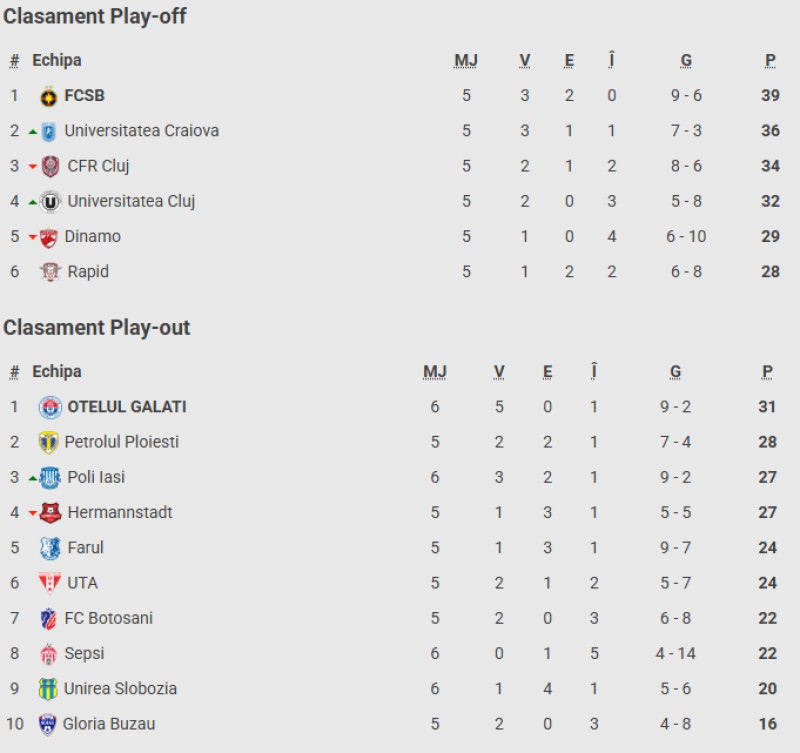Click the Otelul Galati team crest
This screenshot has width=800, height=753.
coord(50,407)
